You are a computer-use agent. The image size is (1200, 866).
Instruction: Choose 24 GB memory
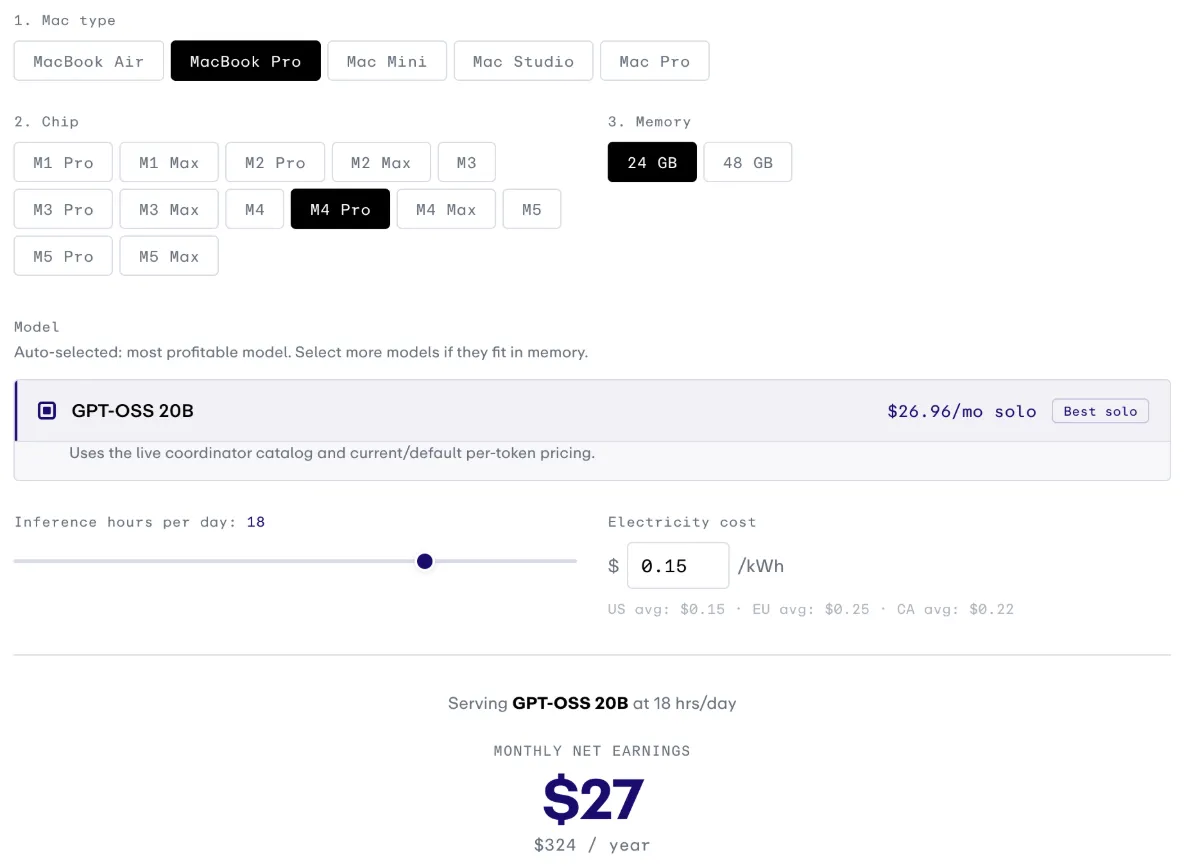click(652, 162)
